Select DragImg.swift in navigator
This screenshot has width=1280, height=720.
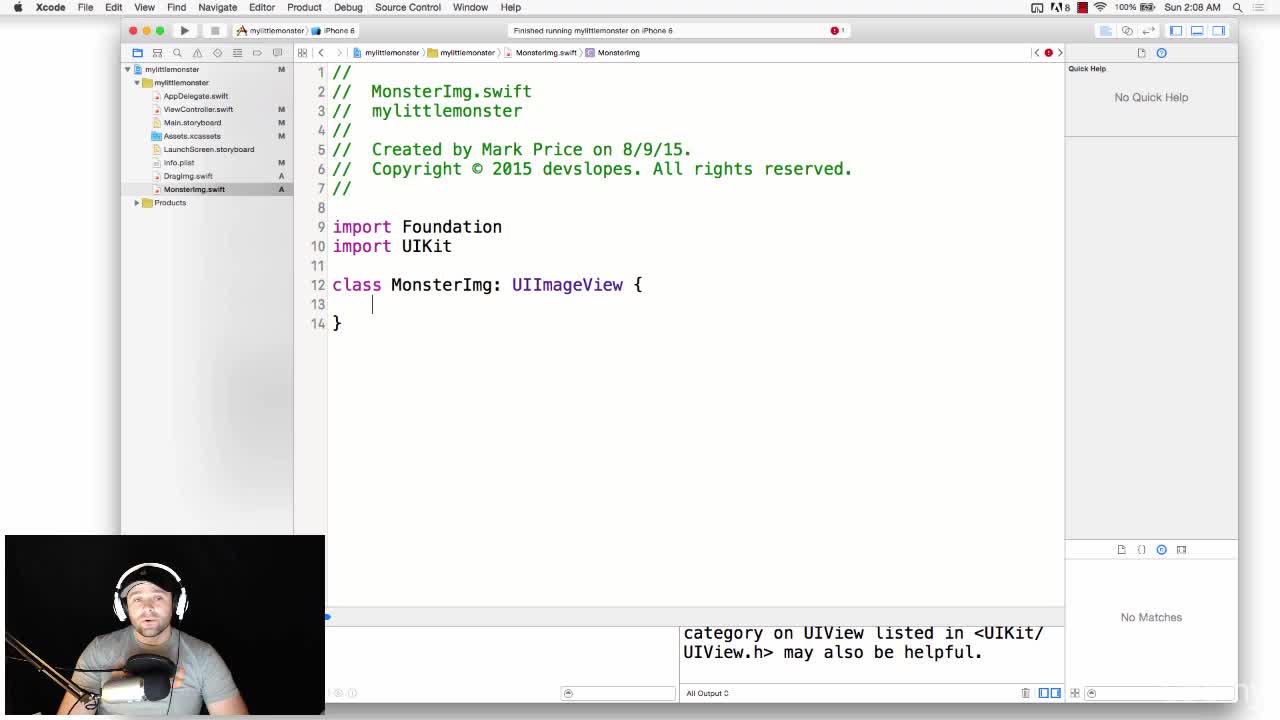pyautogui.click(x=188, y=176)
